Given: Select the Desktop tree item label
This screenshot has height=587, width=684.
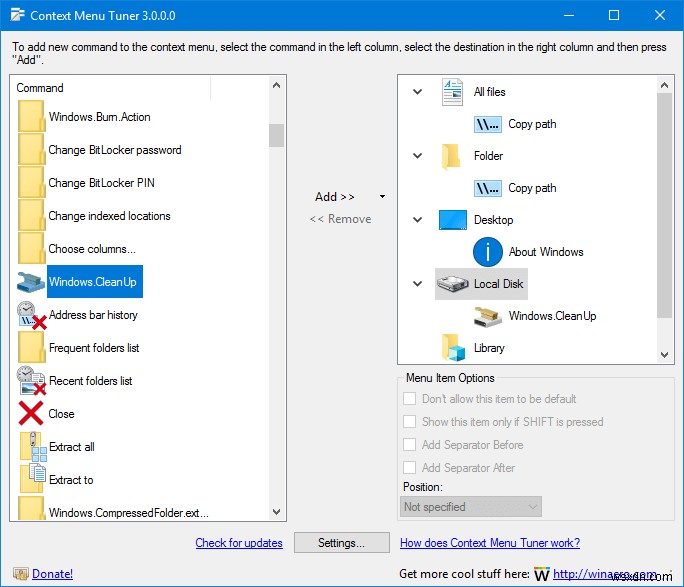Looking at the screenshot, I should pos(493,220).
